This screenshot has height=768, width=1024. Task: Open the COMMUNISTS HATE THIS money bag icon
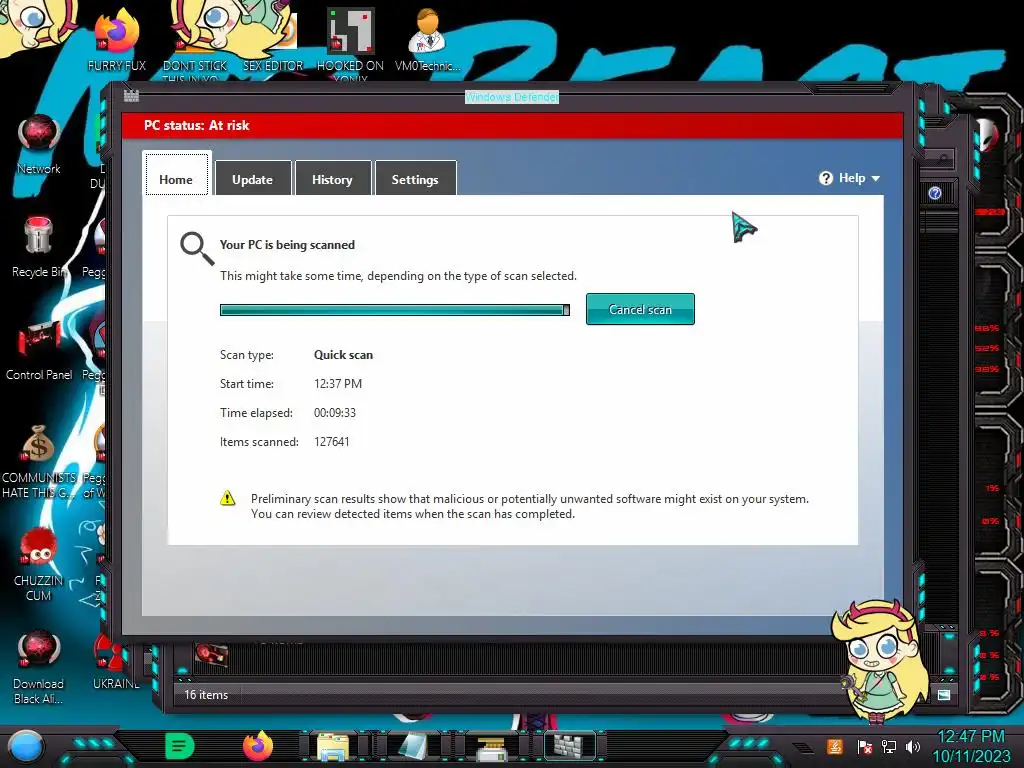[39, 462]
